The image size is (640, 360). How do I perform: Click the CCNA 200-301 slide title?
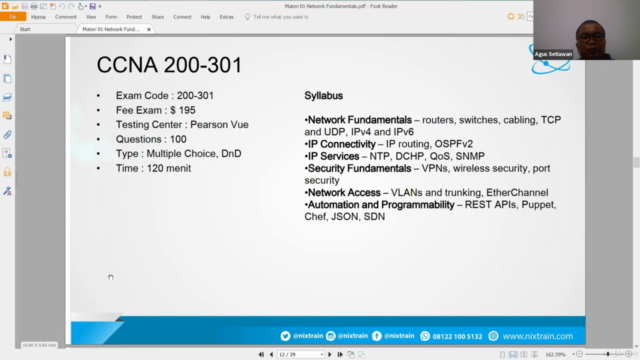(x=169, y=65)
